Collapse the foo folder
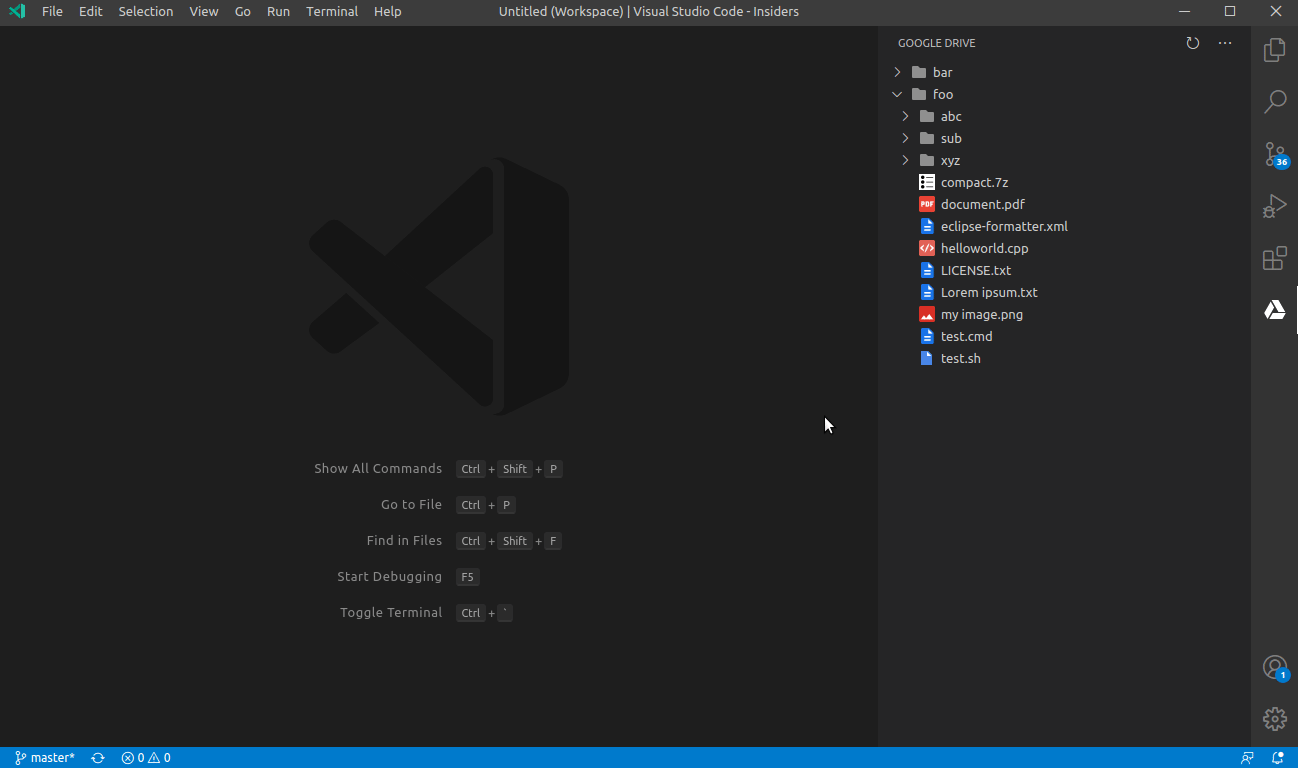The image size is (1298, 768). pyautogui.click(x=897, y=94)
